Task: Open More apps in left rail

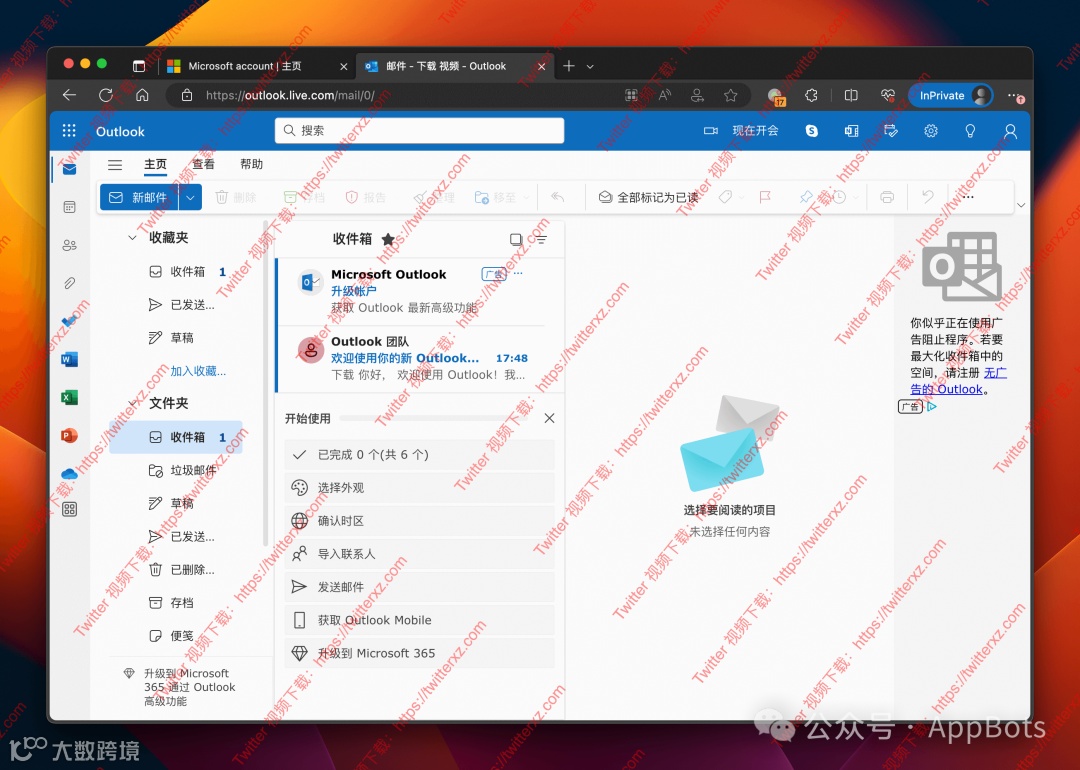Action: [x=70, y=510]
